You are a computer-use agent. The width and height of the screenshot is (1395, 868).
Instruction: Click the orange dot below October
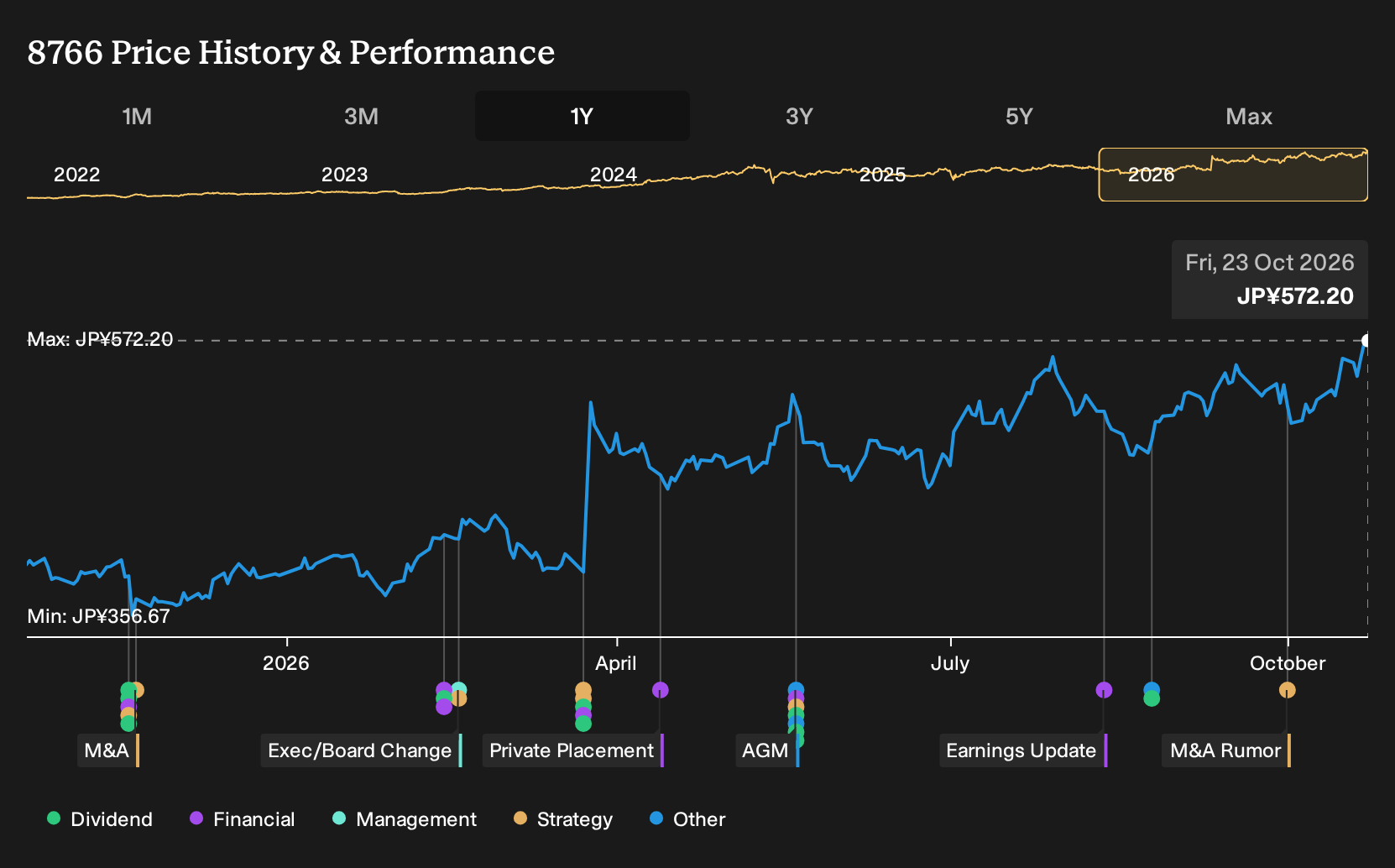(1288, 690)
